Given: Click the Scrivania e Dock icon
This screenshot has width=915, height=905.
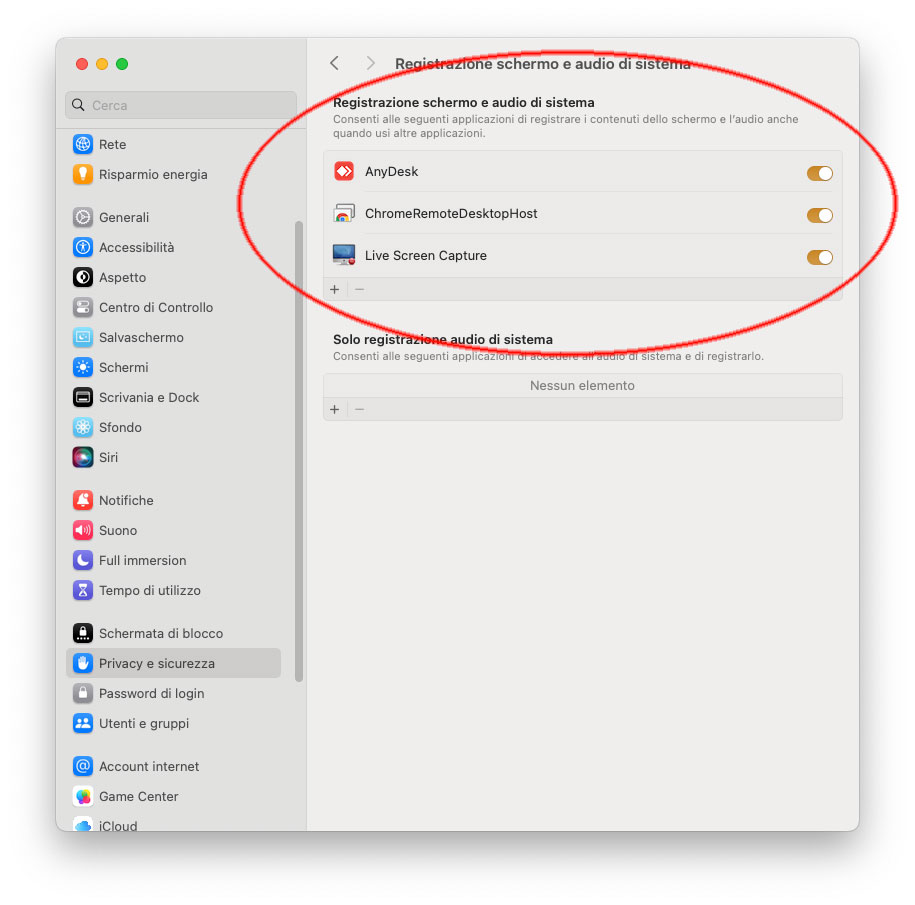Looking at the screenshot, I should tap(83, 397).
